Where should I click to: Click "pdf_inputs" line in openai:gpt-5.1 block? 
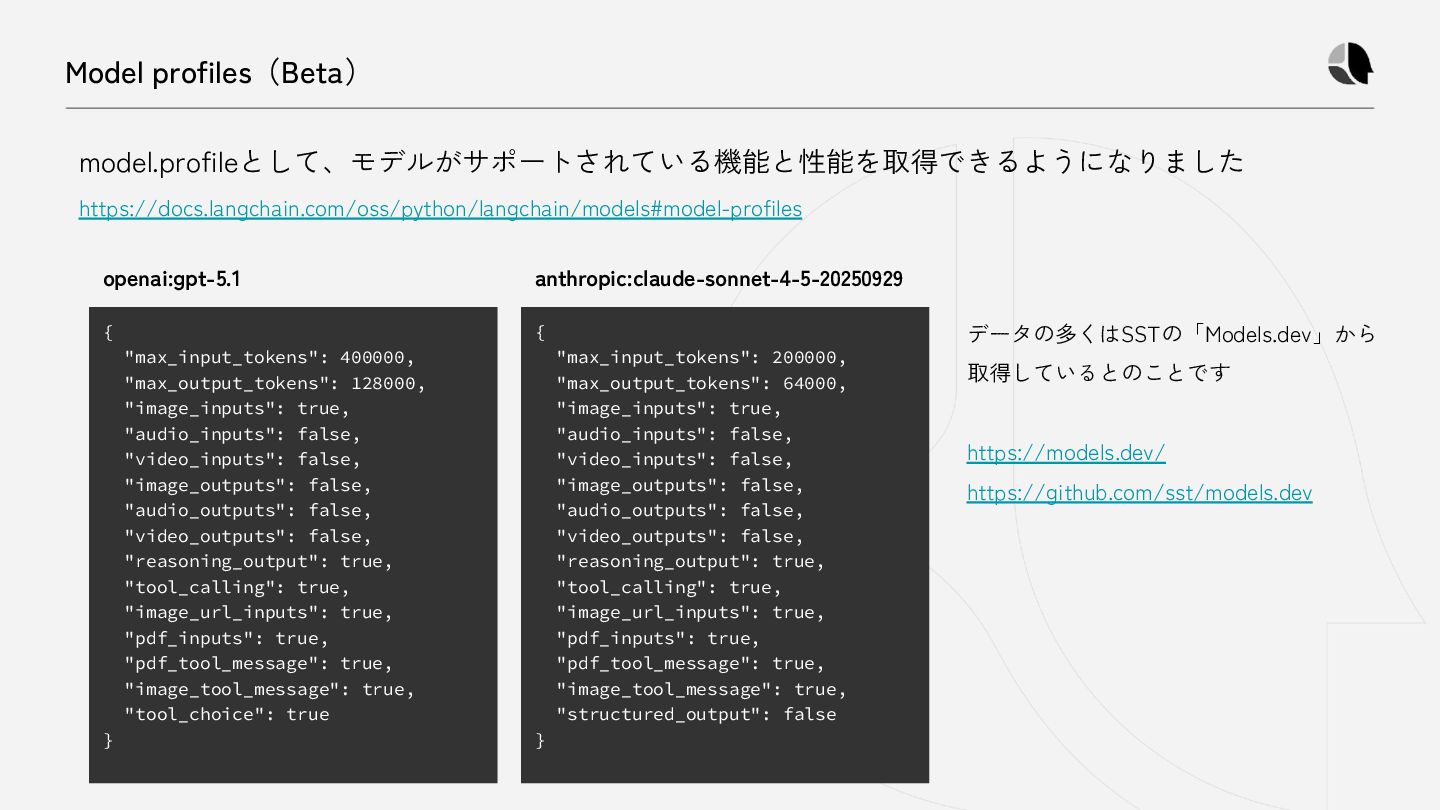(x=226, y=638)
